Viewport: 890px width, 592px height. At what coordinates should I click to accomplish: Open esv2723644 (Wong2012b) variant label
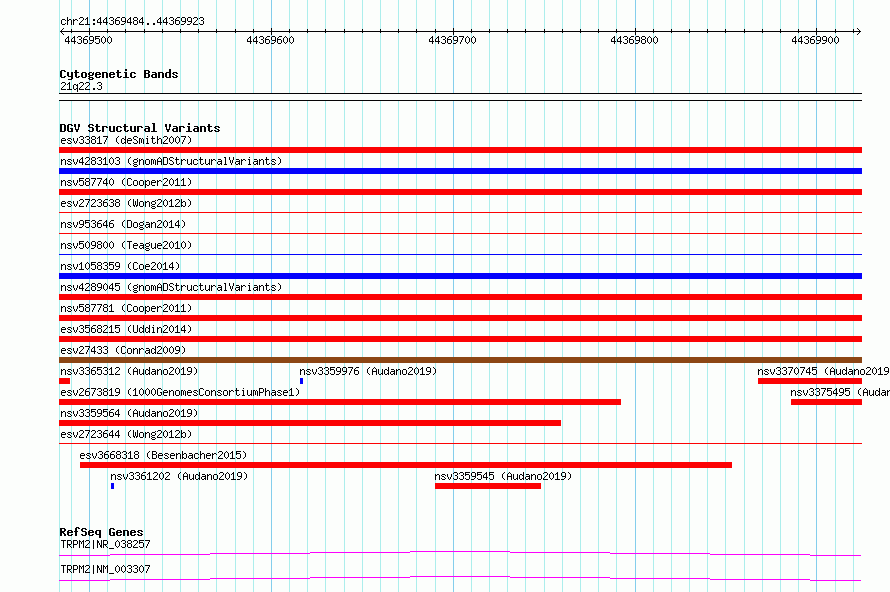pyautogui.click(x=126, y=434)
